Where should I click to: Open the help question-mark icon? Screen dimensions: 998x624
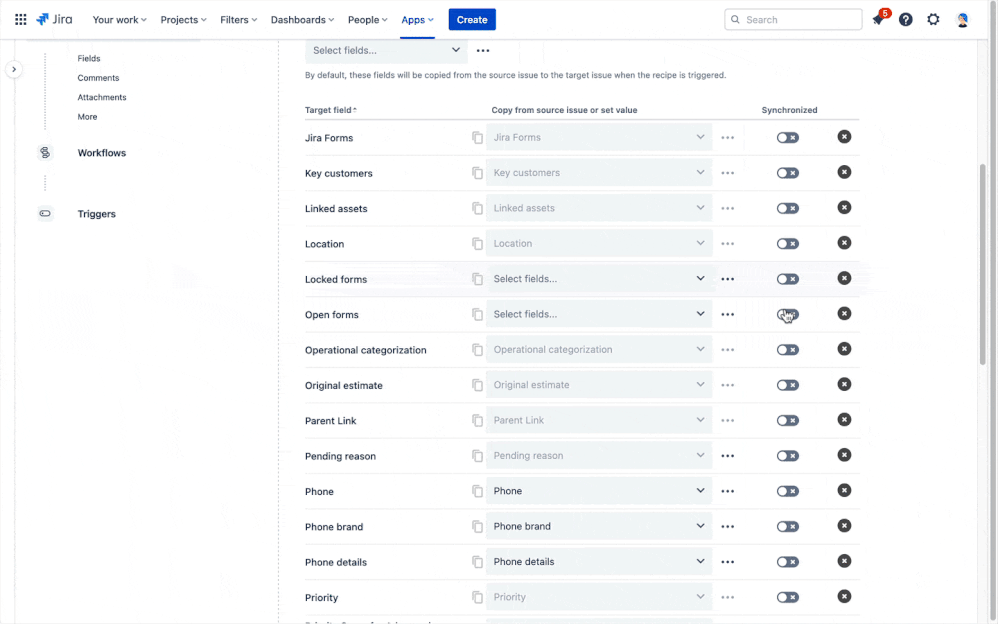coord(905,19)
